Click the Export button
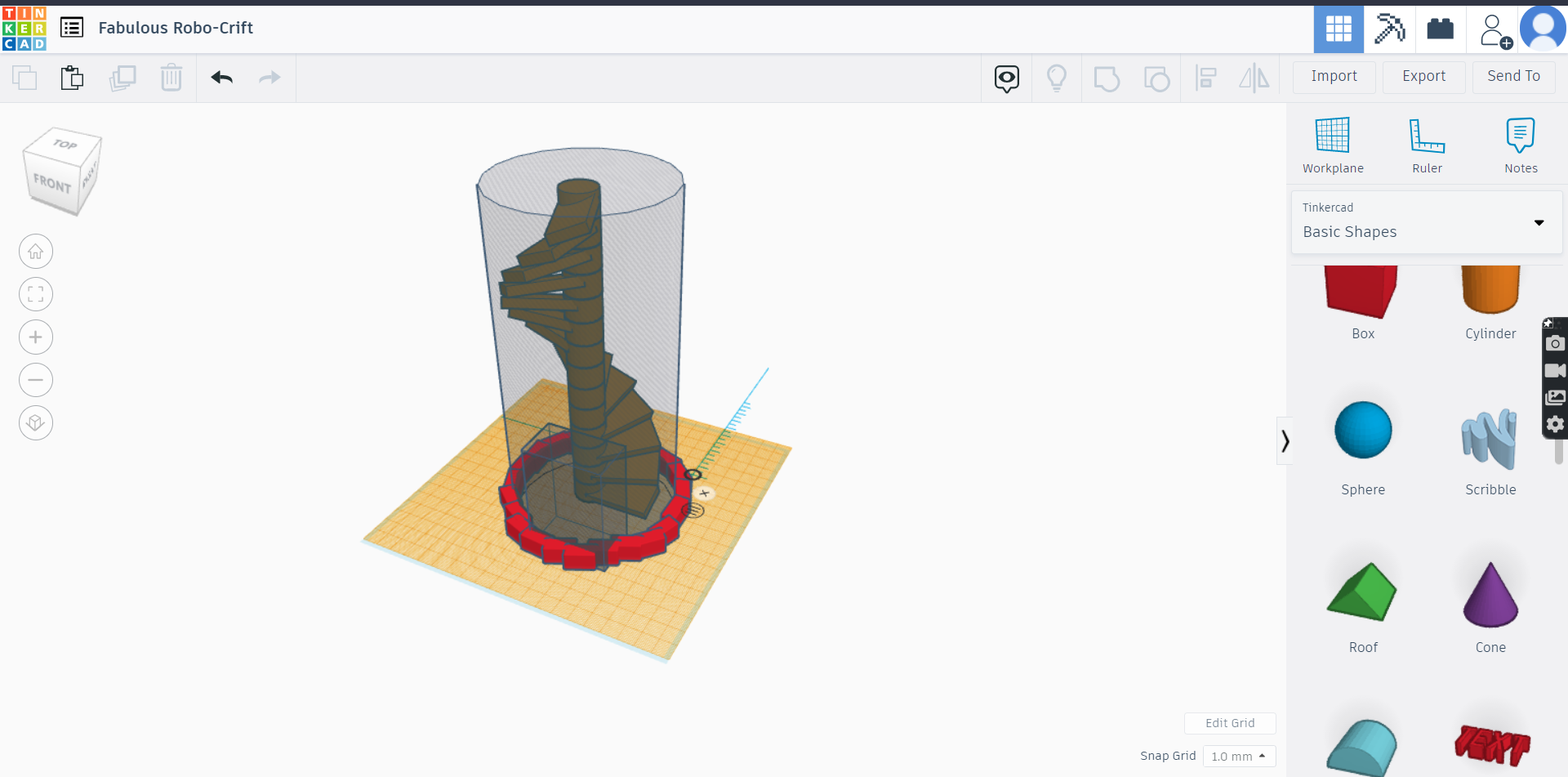 1423,76
